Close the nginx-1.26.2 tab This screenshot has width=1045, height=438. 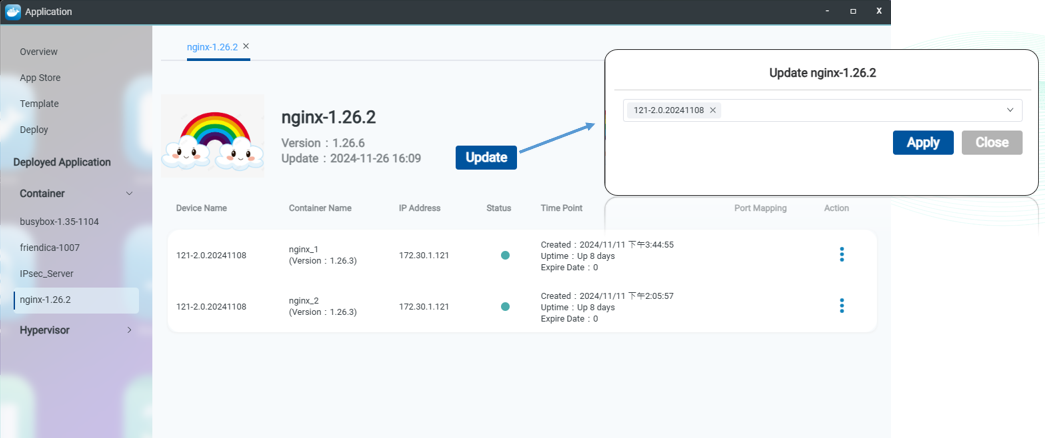[246, 46]
